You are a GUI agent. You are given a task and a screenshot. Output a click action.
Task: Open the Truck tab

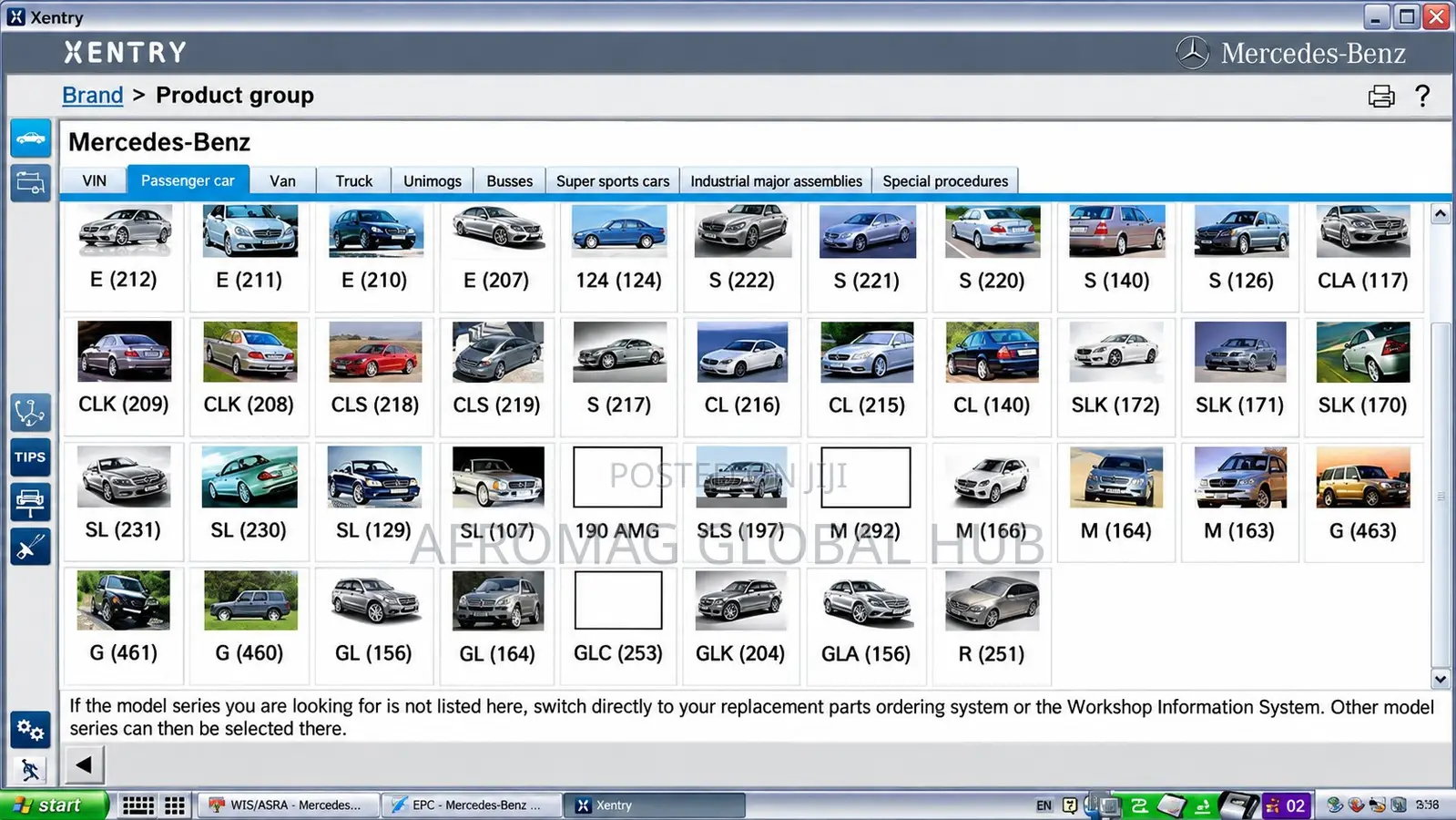(353, 180)
